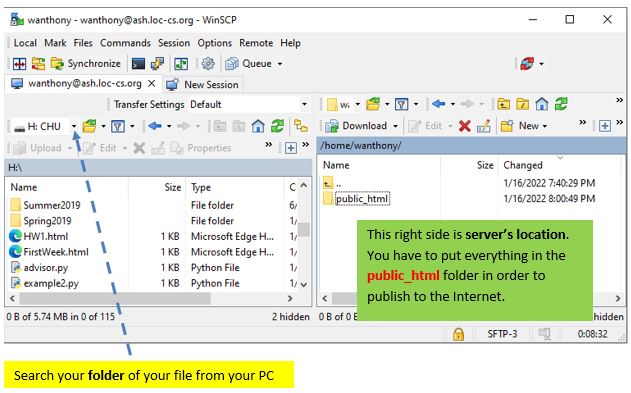Sort remote files by Changed column
Screen dimensions: 631x393
tap(523, 165)
